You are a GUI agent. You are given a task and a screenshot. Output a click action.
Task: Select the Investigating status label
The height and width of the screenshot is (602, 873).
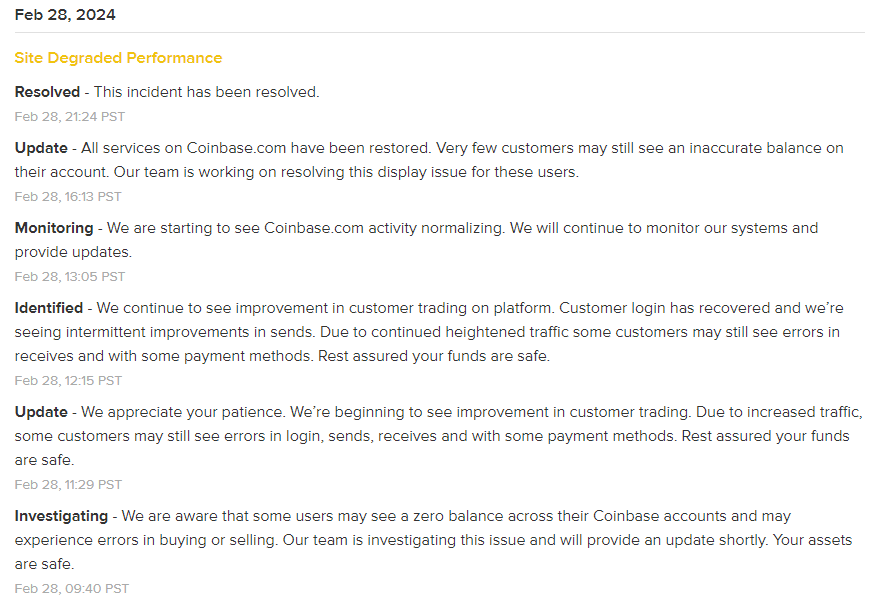(x=61, y=516)
